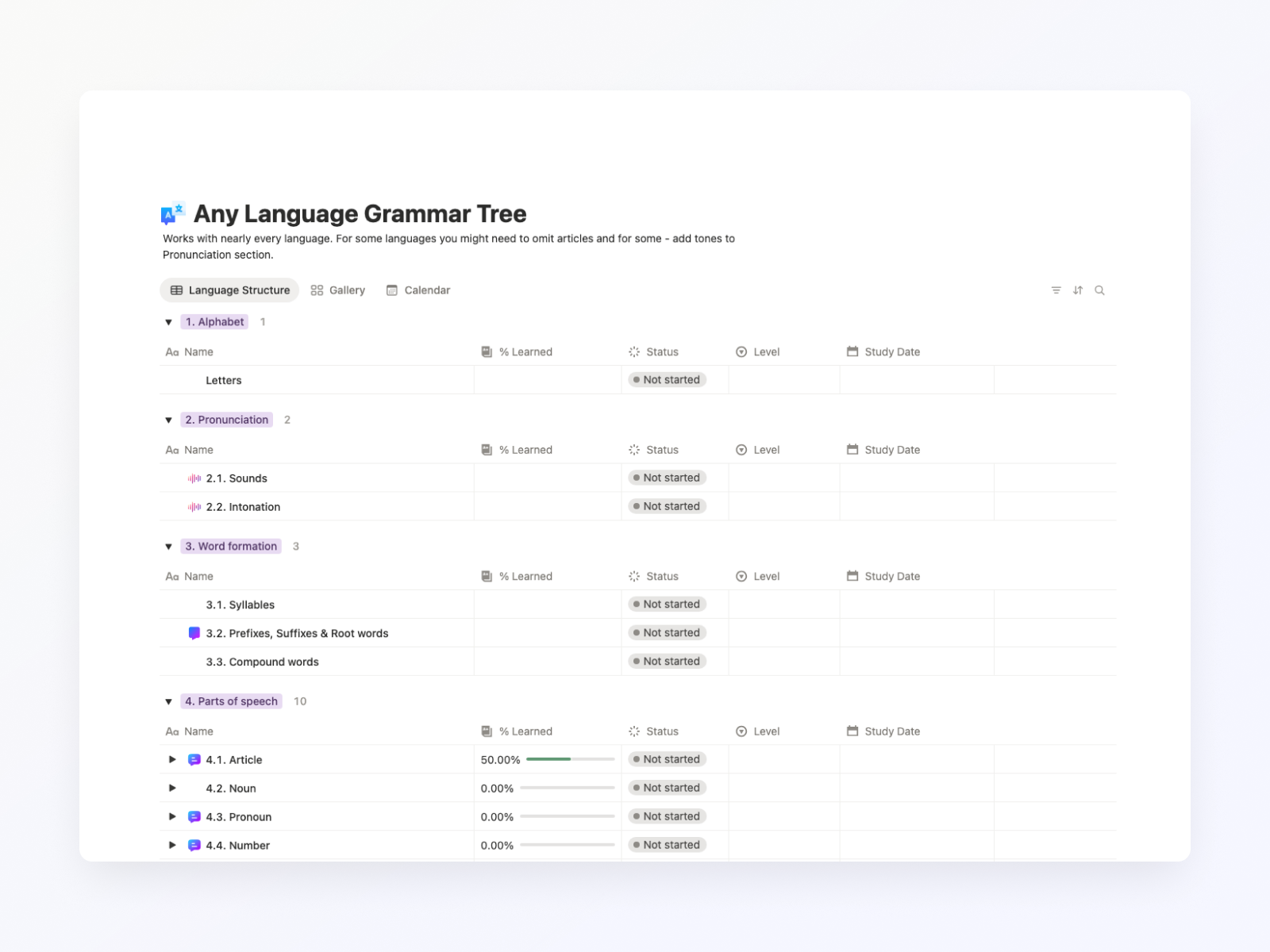1270x952 pixels.
Task: Click Level icon in Pronunciation group header
Action: pyautogui.click(x=741, y=450)
